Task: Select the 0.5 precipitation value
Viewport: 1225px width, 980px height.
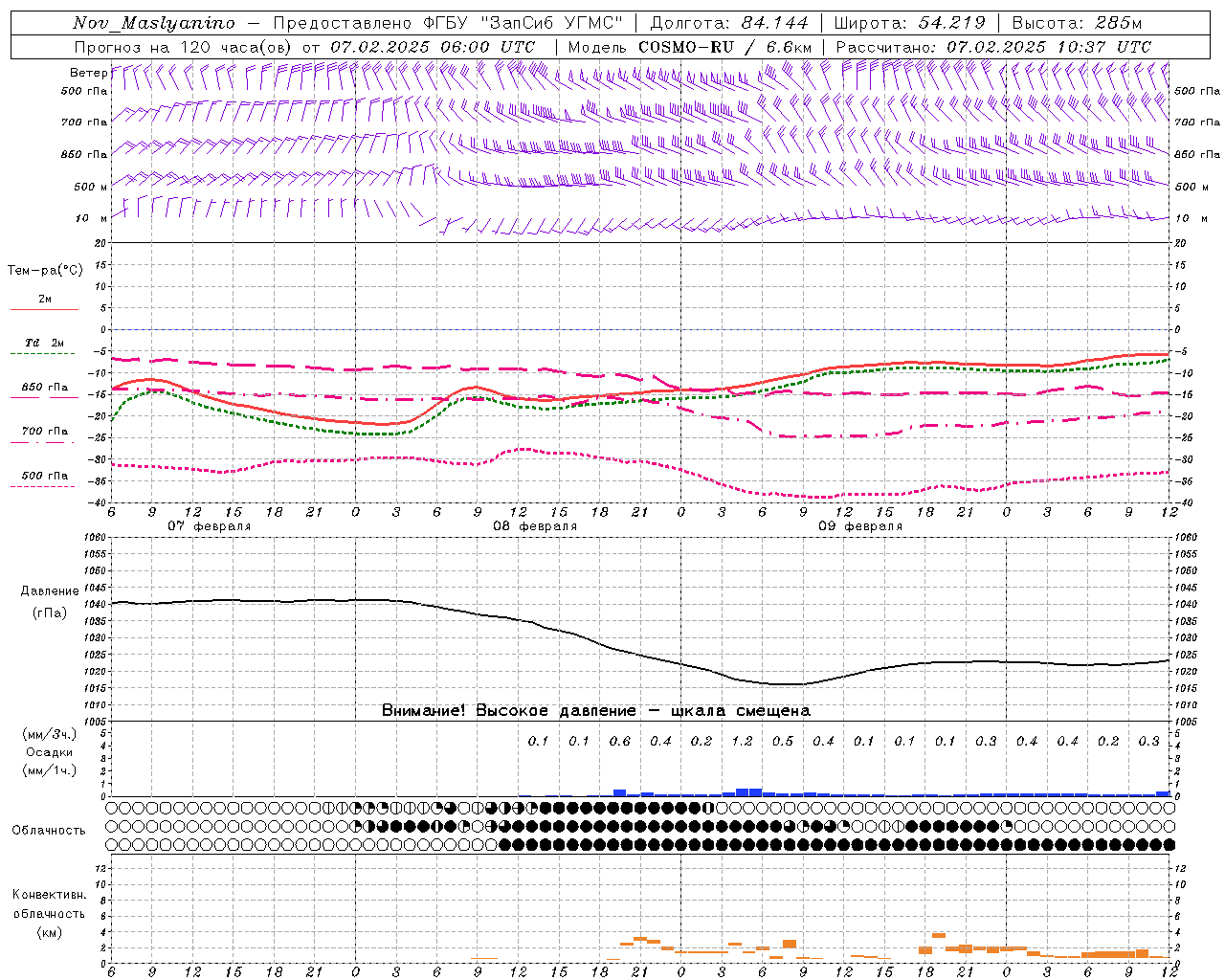Action: [x=783, y=741]
